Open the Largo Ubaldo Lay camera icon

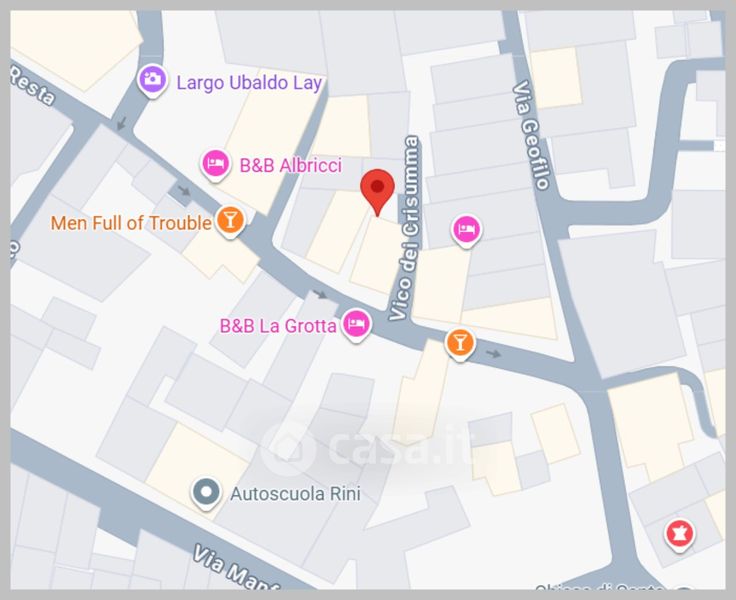[x=152, y=80]
